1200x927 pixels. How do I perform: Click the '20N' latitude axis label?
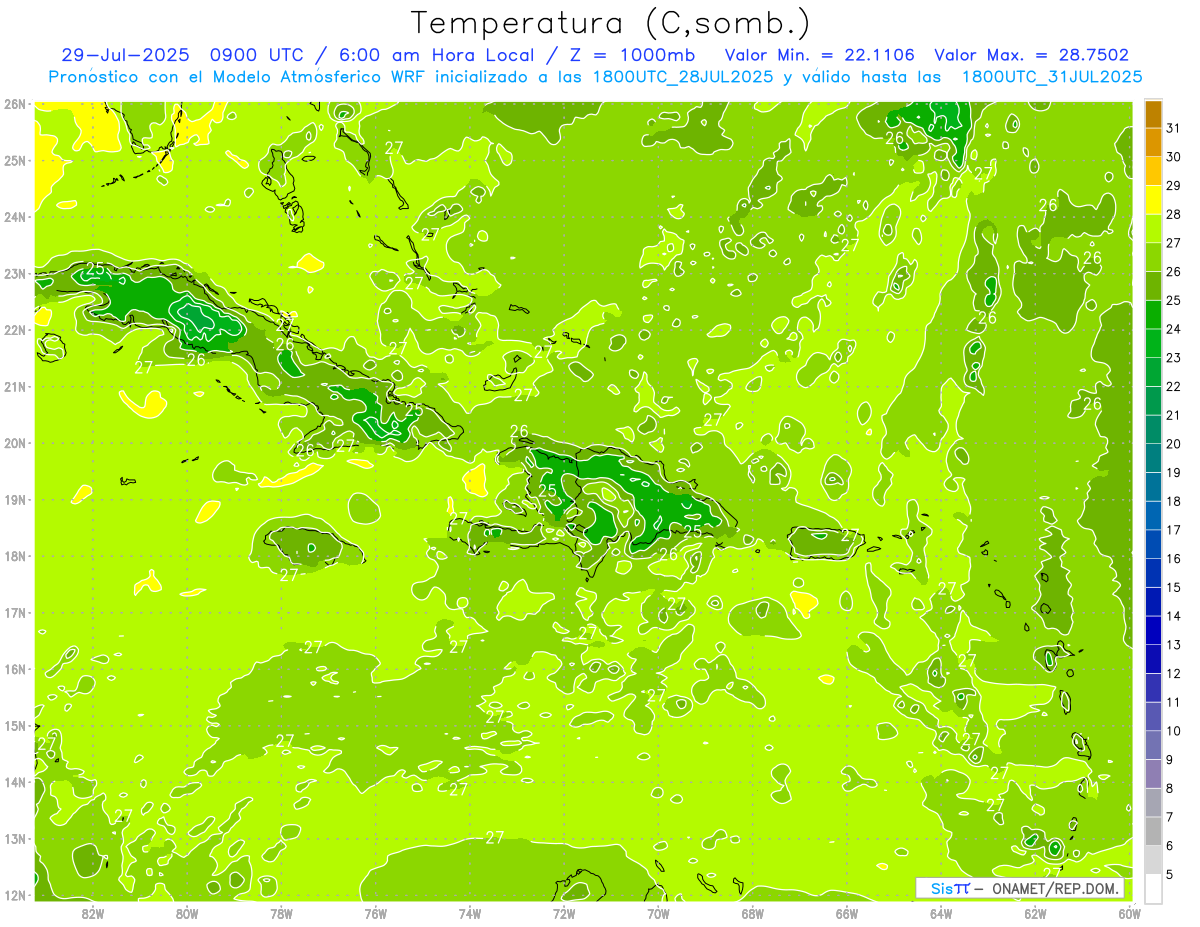(15, 443)
